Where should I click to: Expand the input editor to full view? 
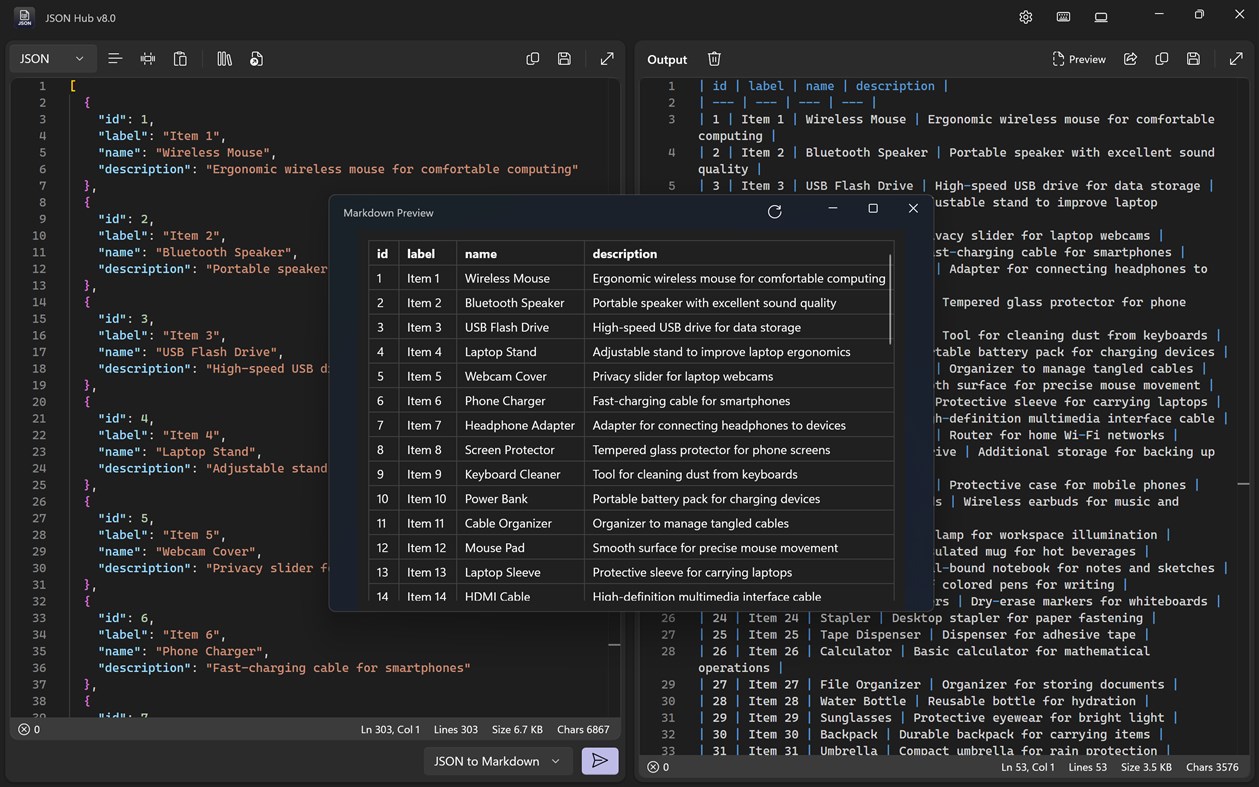pos(607,59)
